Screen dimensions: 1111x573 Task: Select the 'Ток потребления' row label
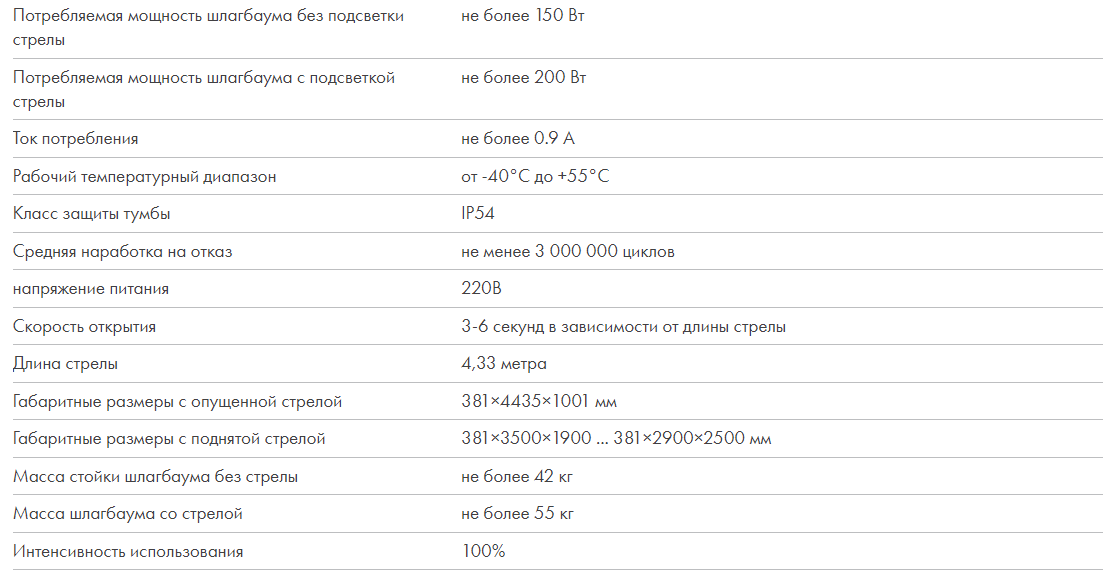pos(75,139)
